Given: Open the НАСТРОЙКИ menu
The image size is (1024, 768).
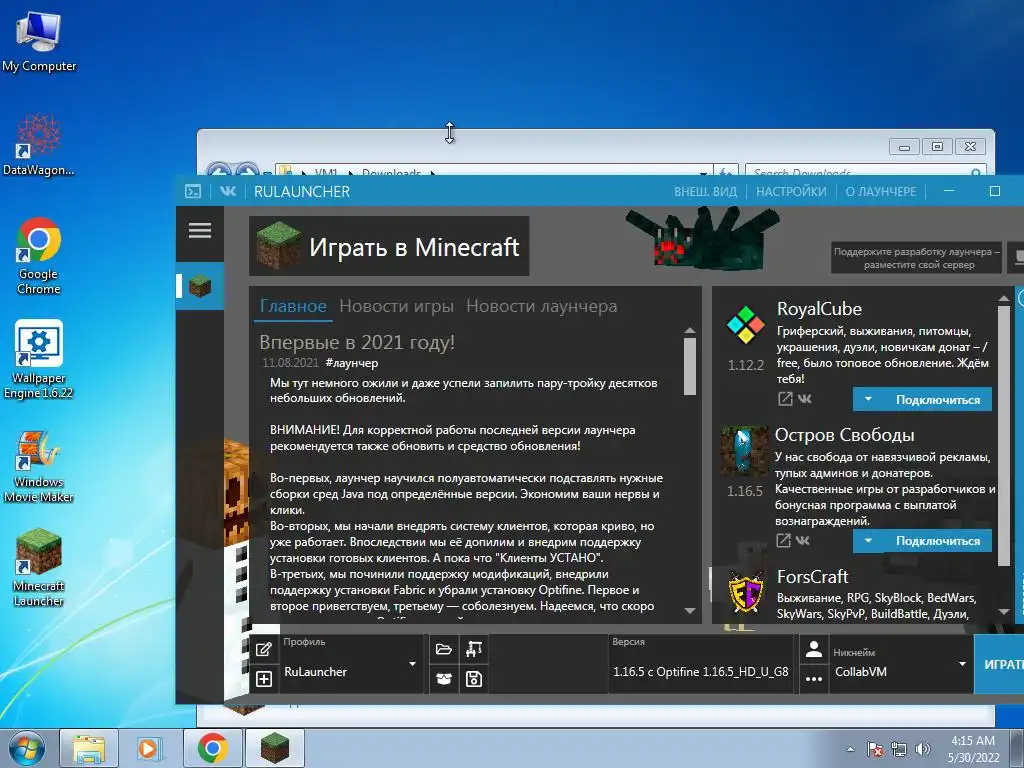Looking at the screenshot, I should click(x=791, y=191).
